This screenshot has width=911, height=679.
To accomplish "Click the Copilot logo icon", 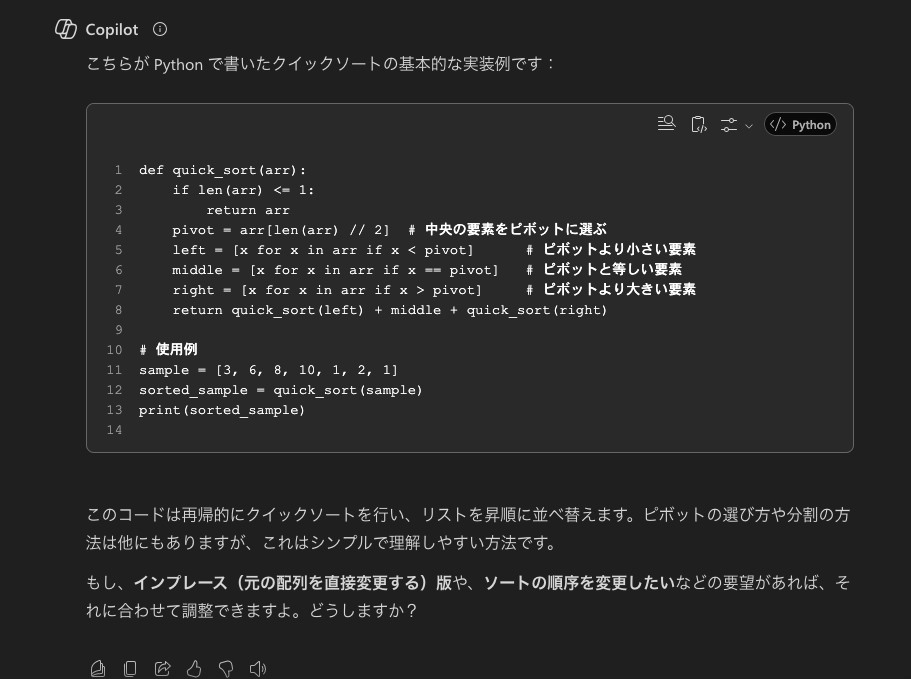I will [x=66, y=29].
